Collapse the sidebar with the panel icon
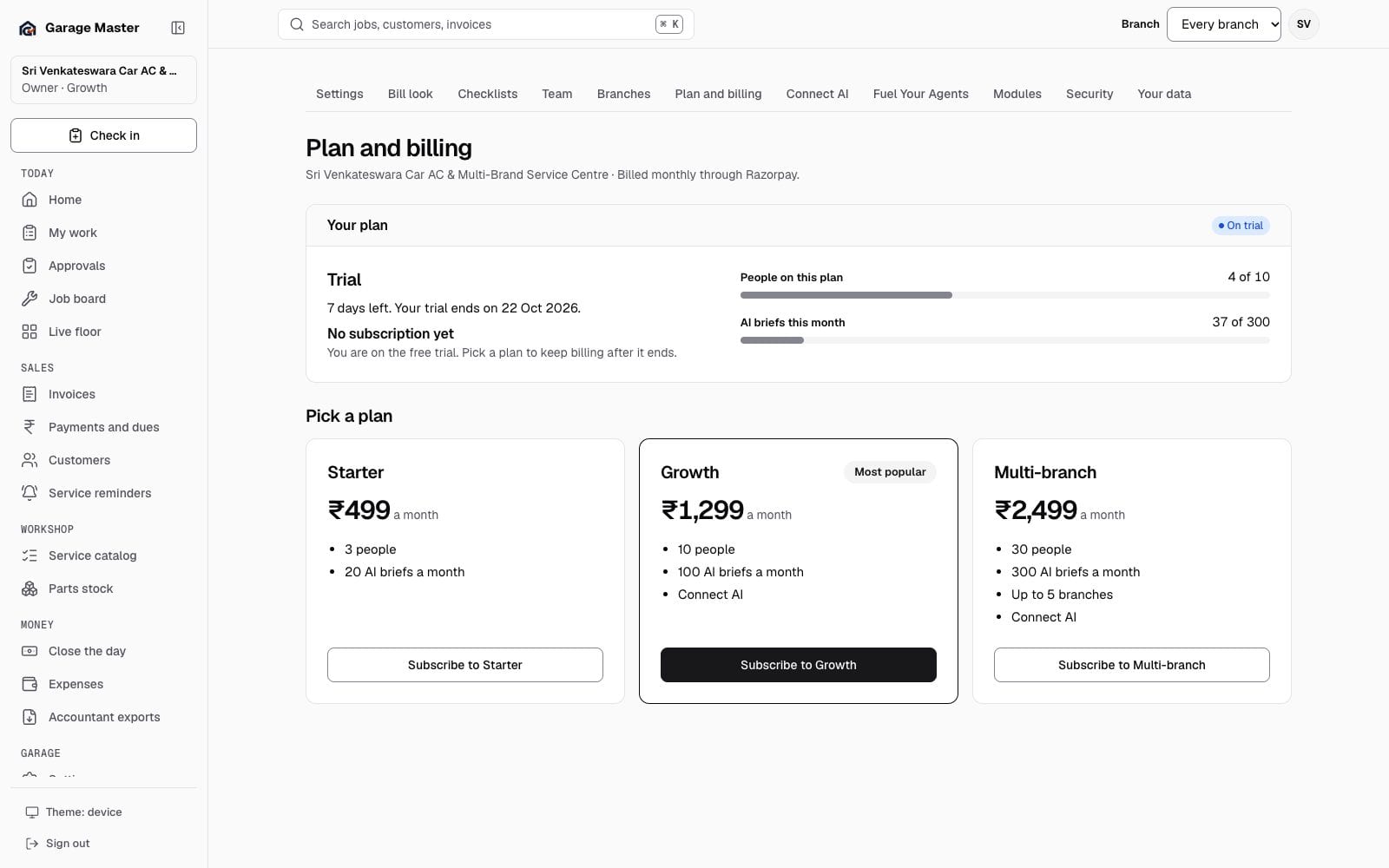Screen dimensions: 1389x868 click(178, 28)
